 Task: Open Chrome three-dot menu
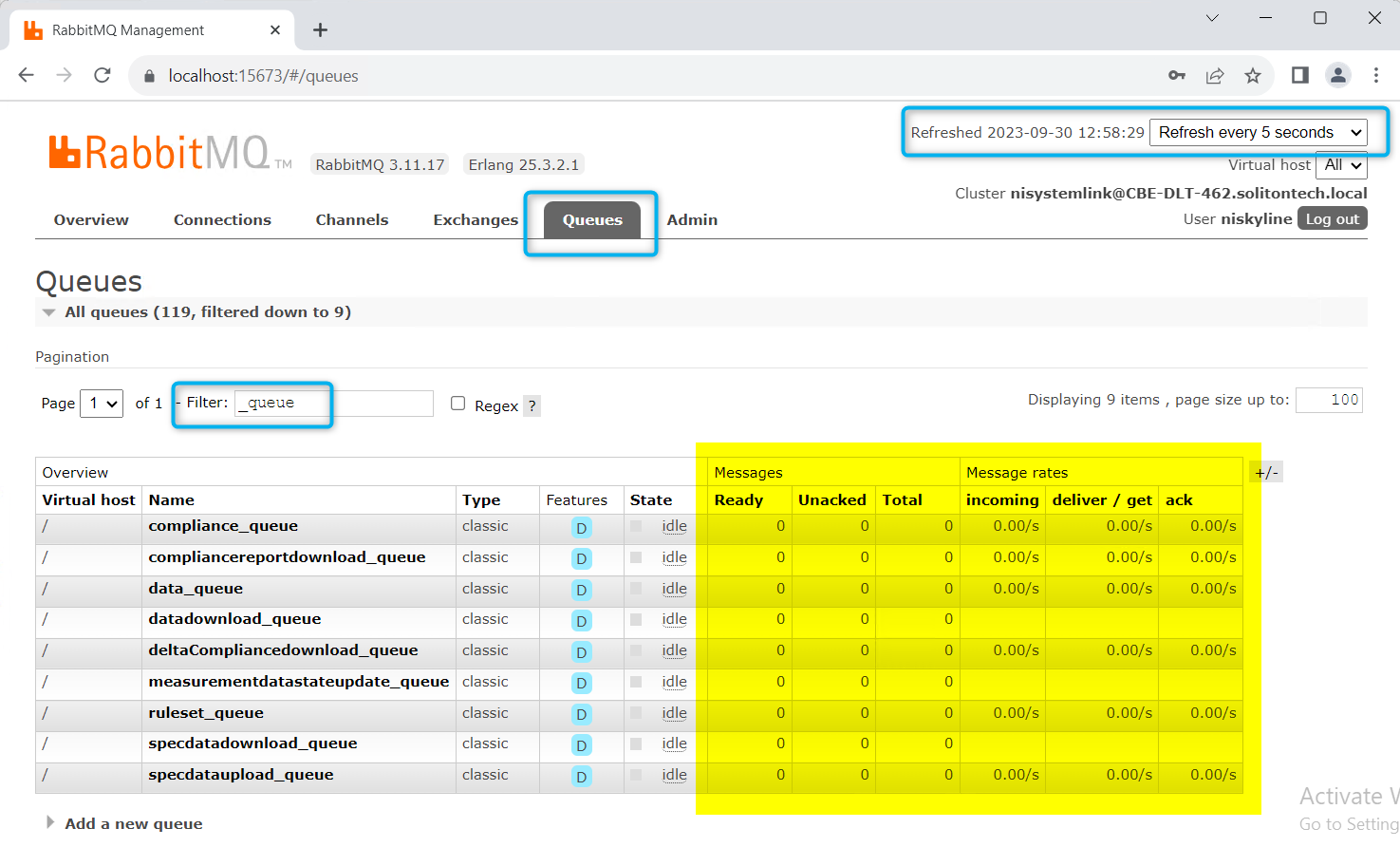click(x=1376, y=75)
